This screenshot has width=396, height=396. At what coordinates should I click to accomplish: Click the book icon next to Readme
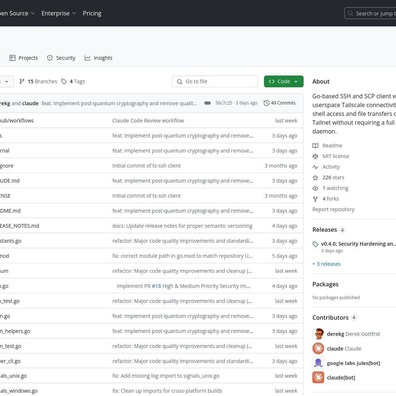click(315, 146)
